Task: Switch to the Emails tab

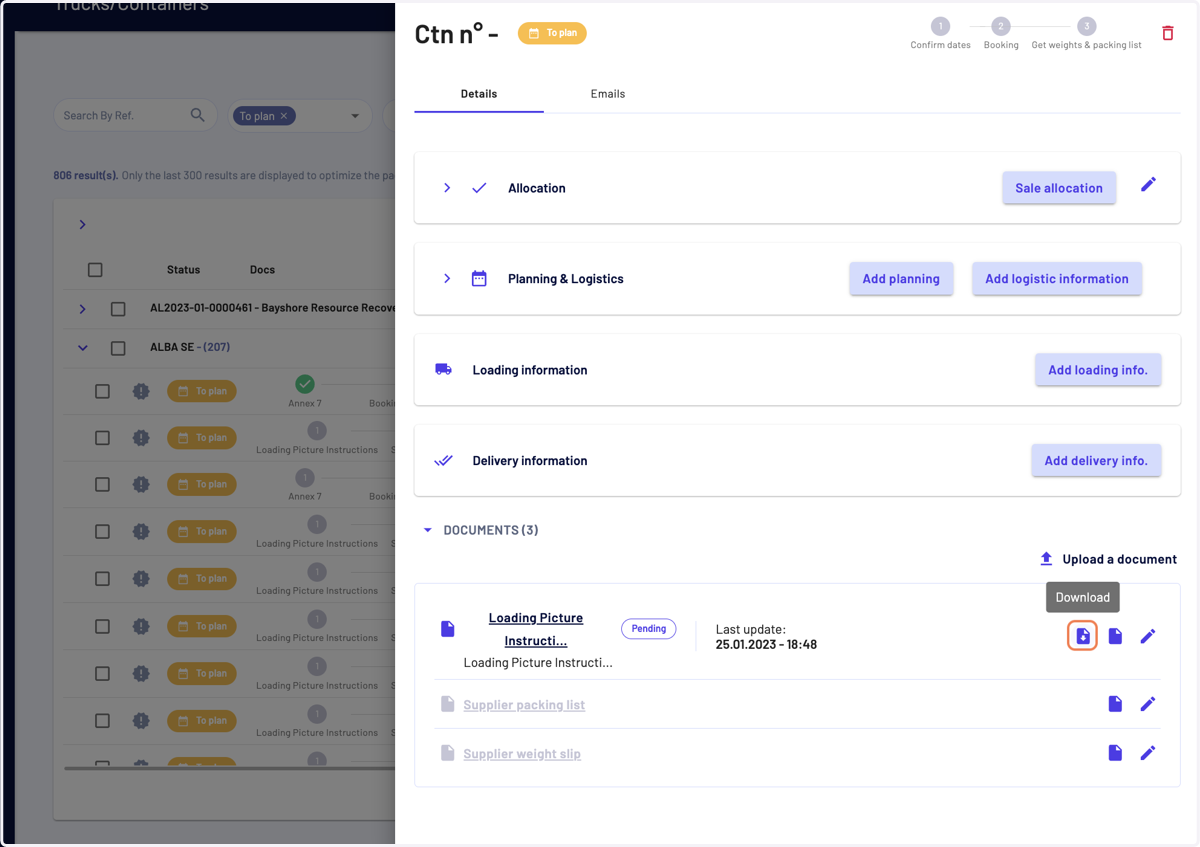Action: point(608,94)
